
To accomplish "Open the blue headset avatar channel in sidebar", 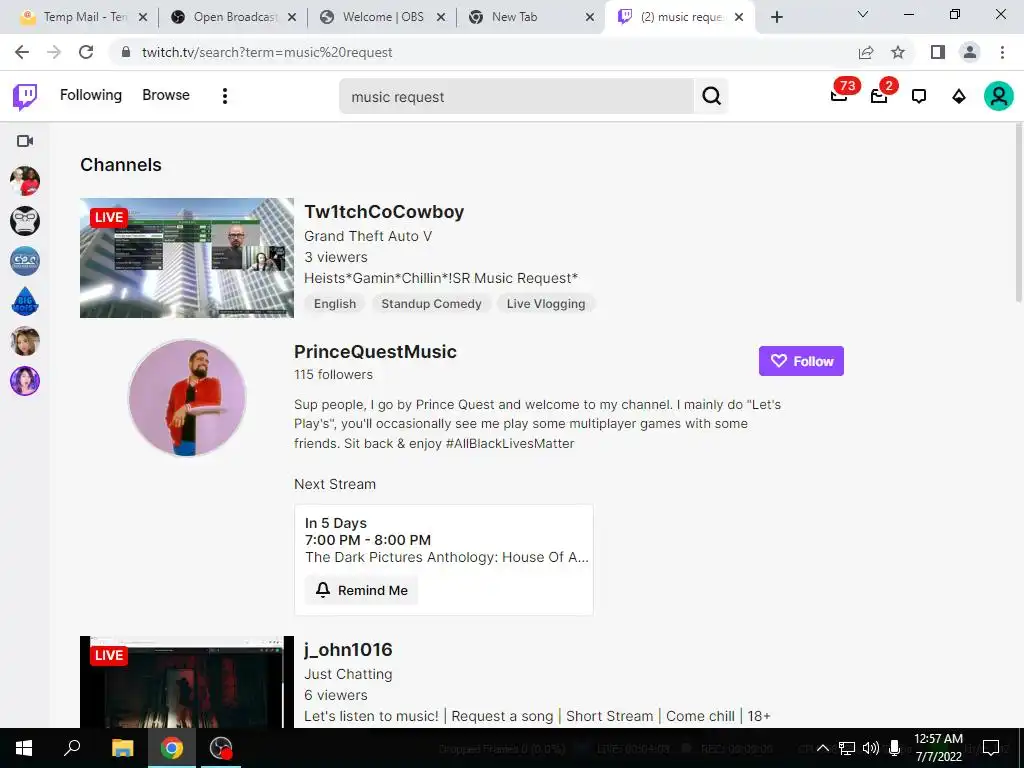I will point(25,261).
